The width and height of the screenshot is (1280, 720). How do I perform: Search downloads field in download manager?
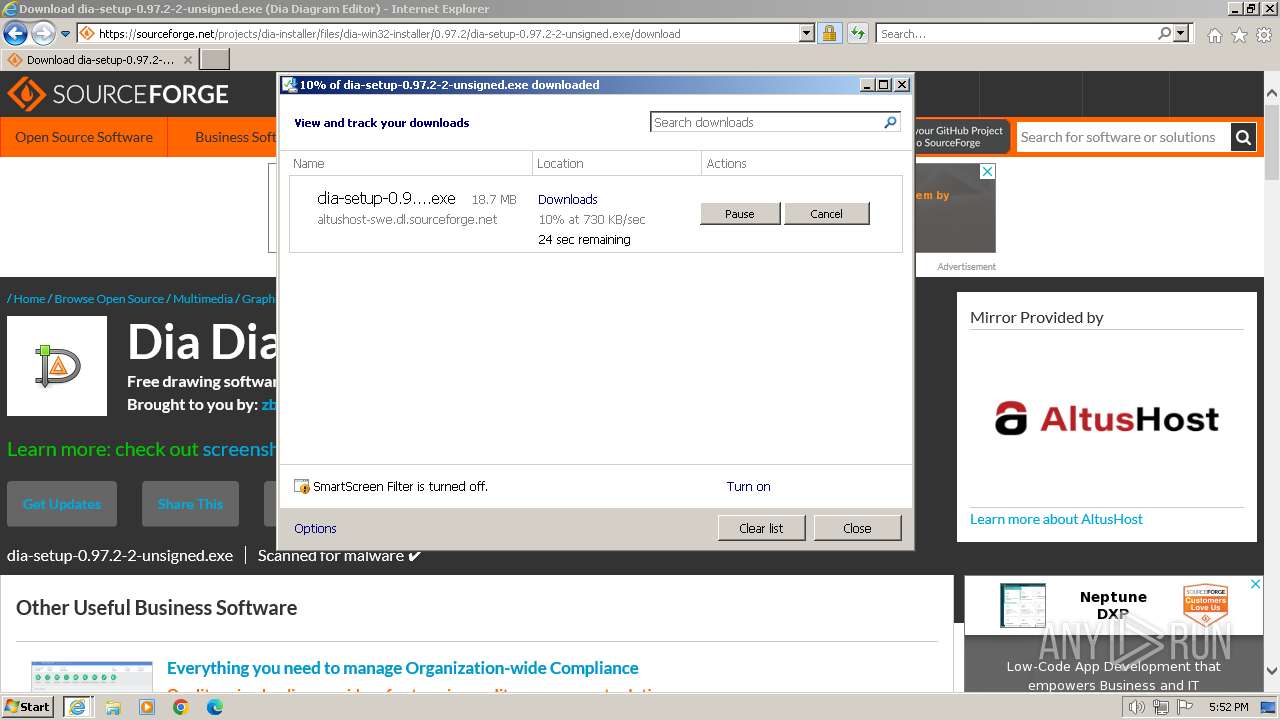coord(765,122)
